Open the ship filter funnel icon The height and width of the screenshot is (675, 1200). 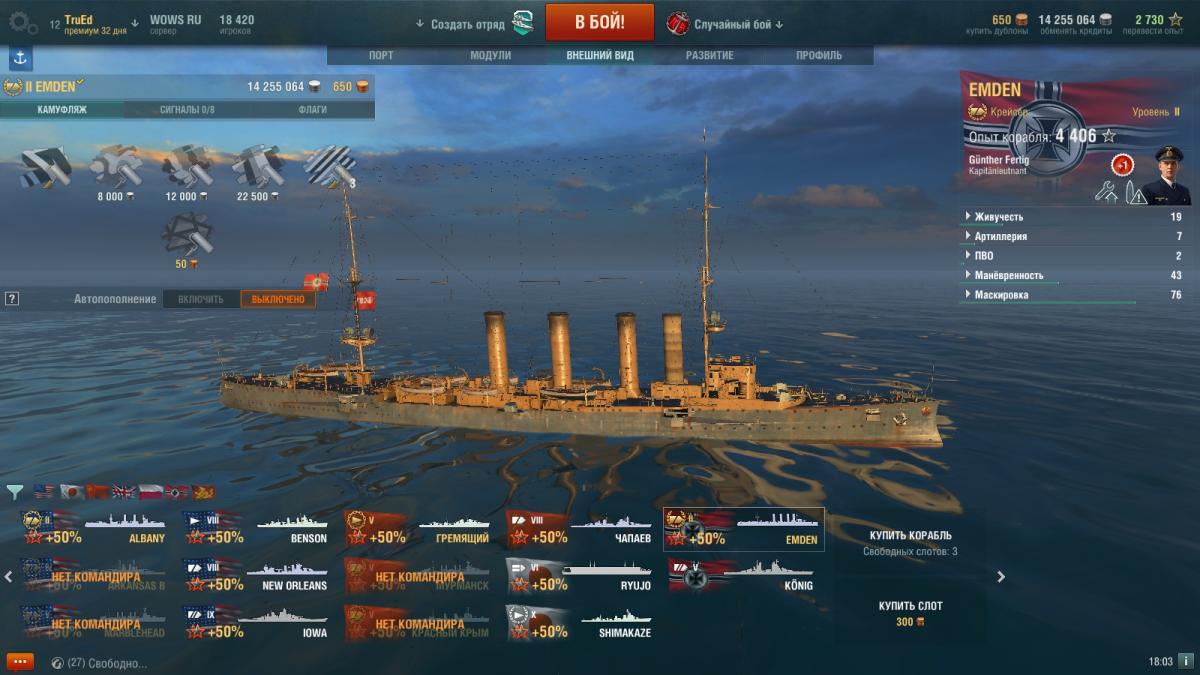pyautogui.click(x=15, y=492)
